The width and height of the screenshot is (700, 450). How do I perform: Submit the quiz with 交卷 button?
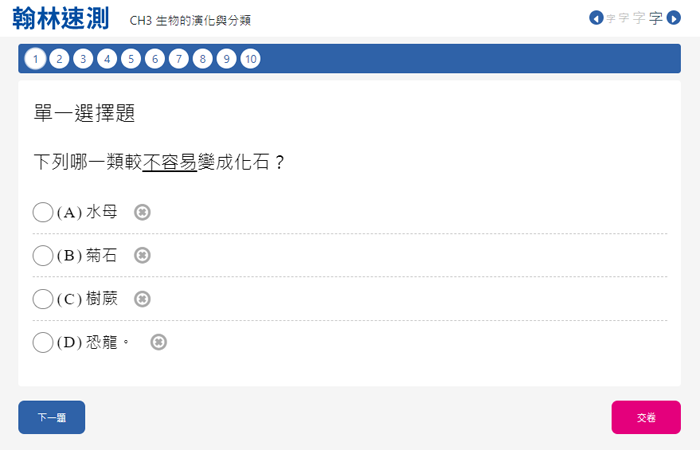pyautogui.click(x=646, y=417)
